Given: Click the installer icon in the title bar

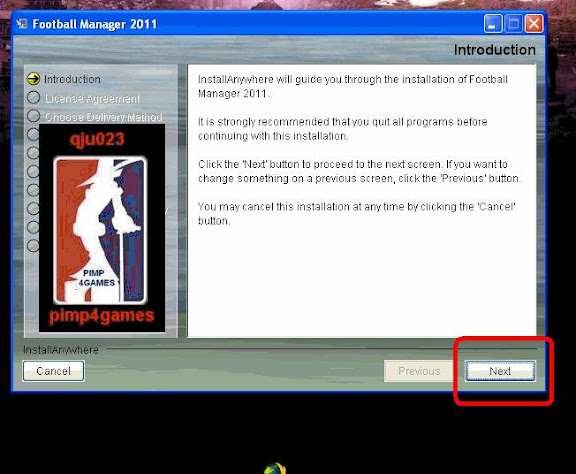Looking at the screenshot, I should (x=22, y=24).
